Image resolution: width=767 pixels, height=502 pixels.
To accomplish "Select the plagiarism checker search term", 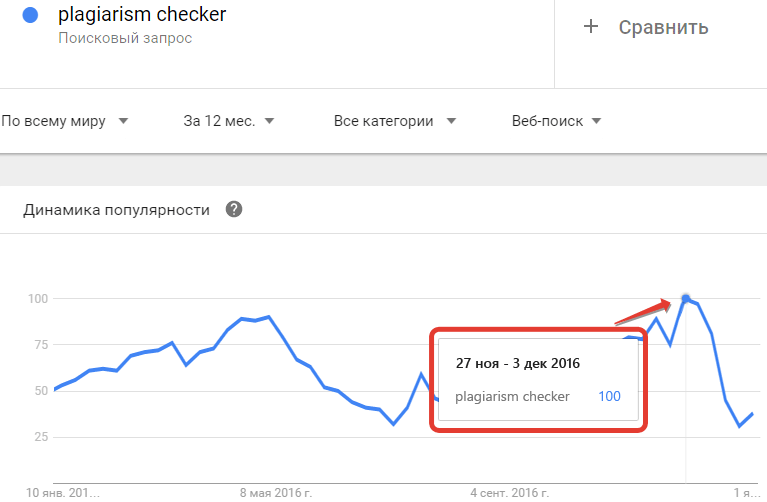I will (x=142, y=15).
